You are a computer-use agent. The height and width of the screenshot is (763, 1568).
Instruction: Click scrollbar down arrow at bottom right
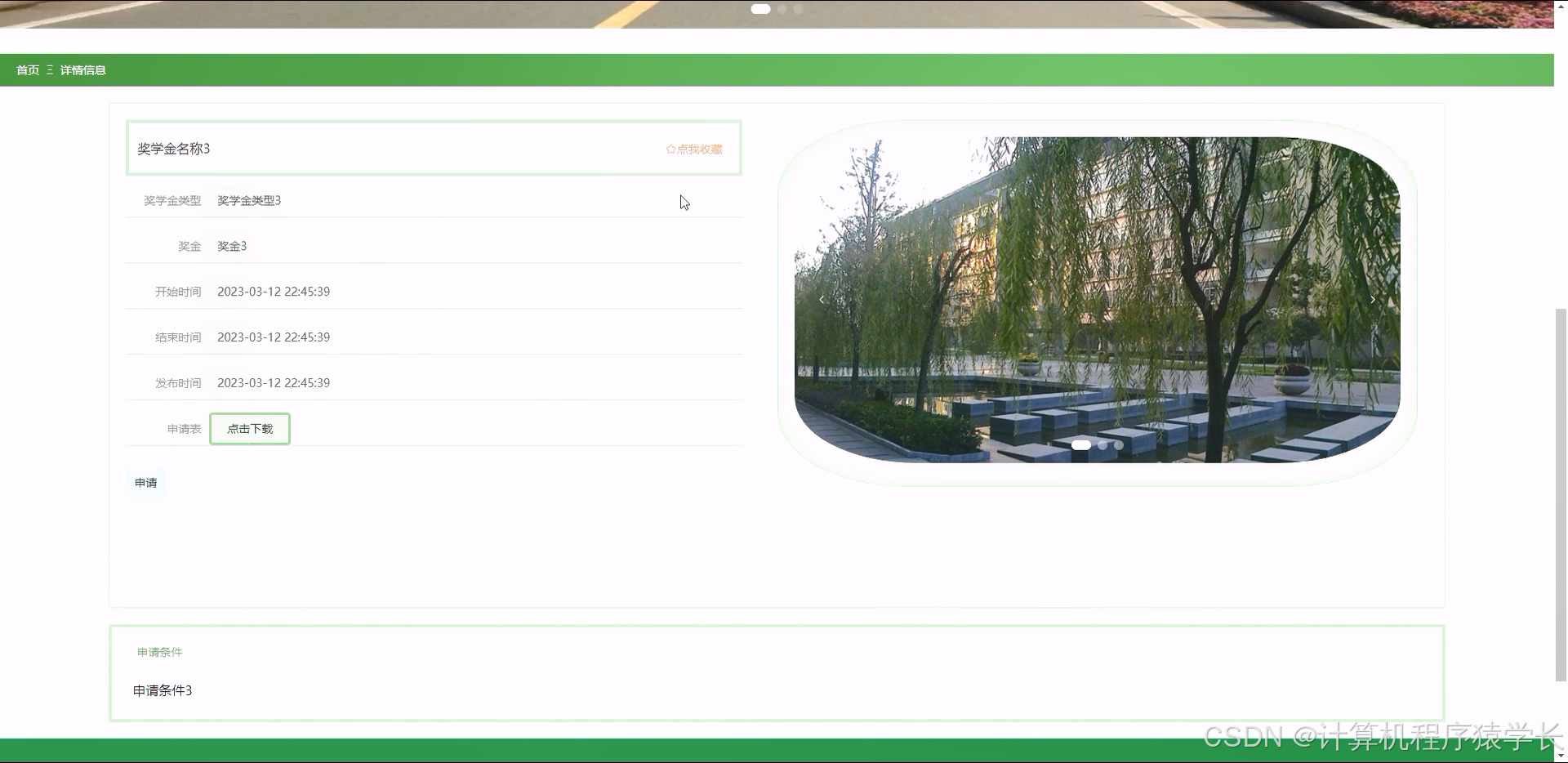pyautogui.click(x=1561, y=756)
